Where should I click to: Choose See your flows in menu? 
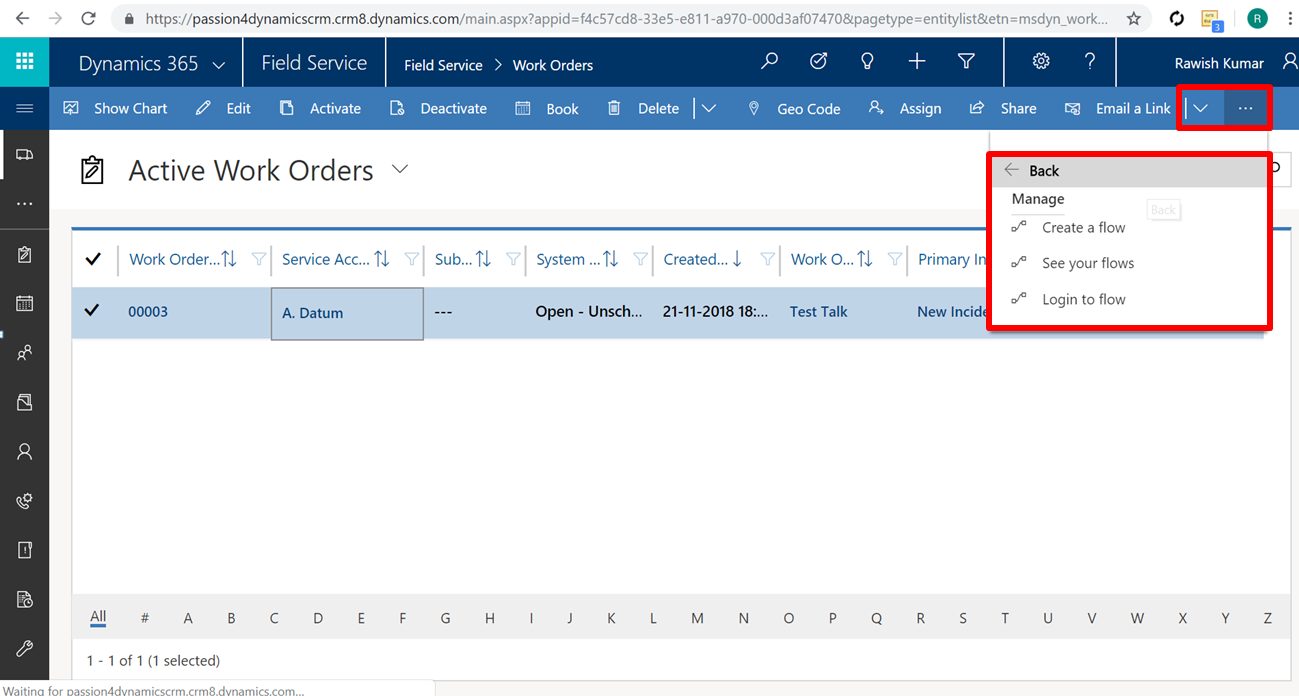(1087, 263)
